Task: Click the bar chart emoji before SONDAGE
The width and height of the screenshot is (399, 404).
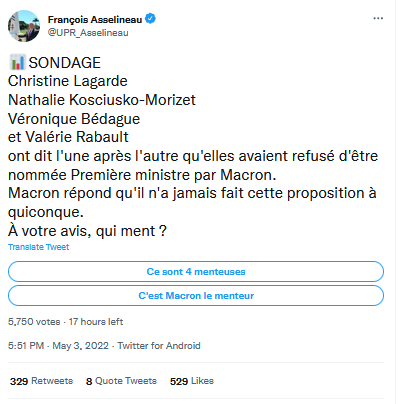Action: tap(17, 62)
